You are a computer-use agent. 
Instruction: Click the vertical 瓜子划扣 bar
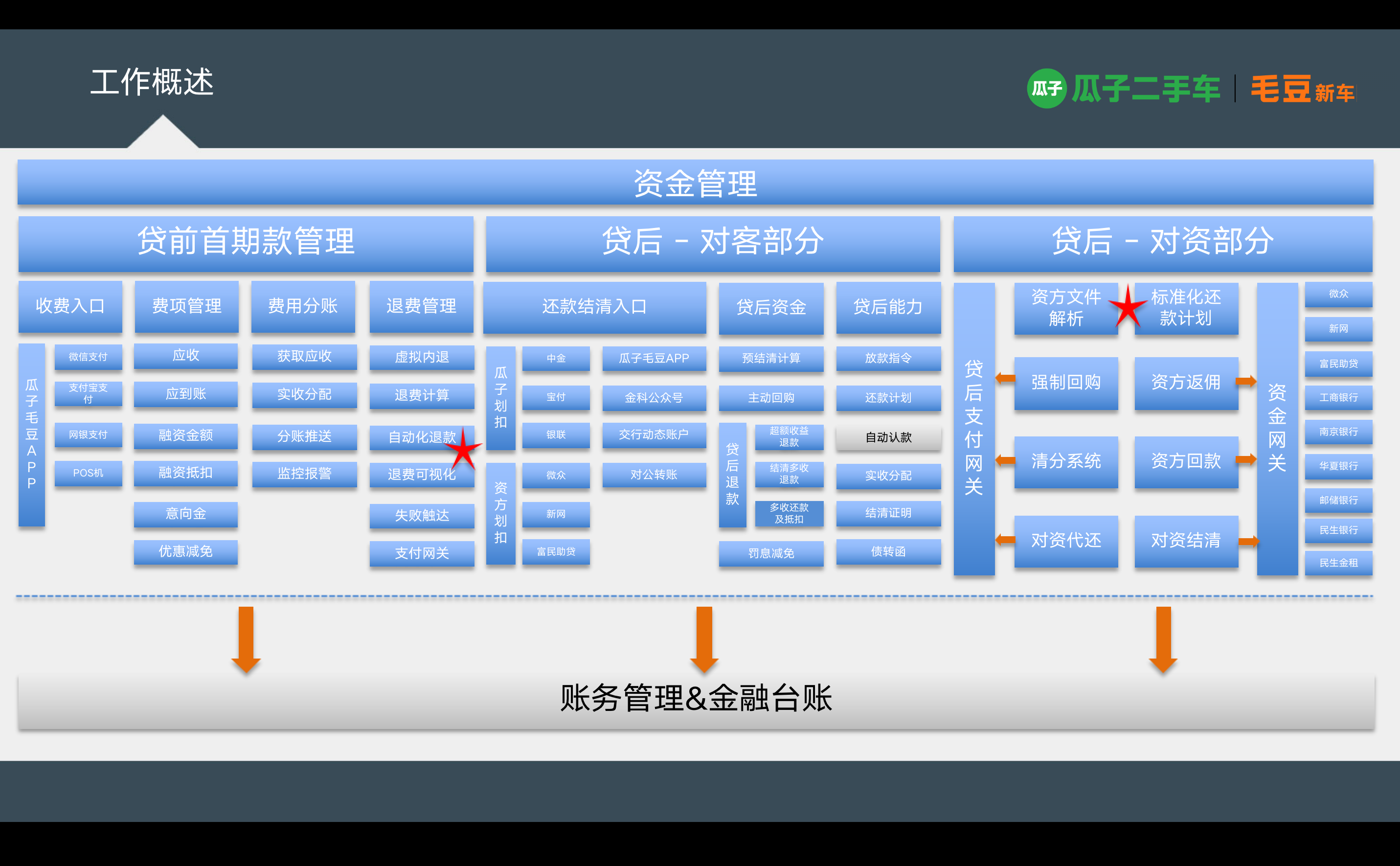tap(500, 397)
